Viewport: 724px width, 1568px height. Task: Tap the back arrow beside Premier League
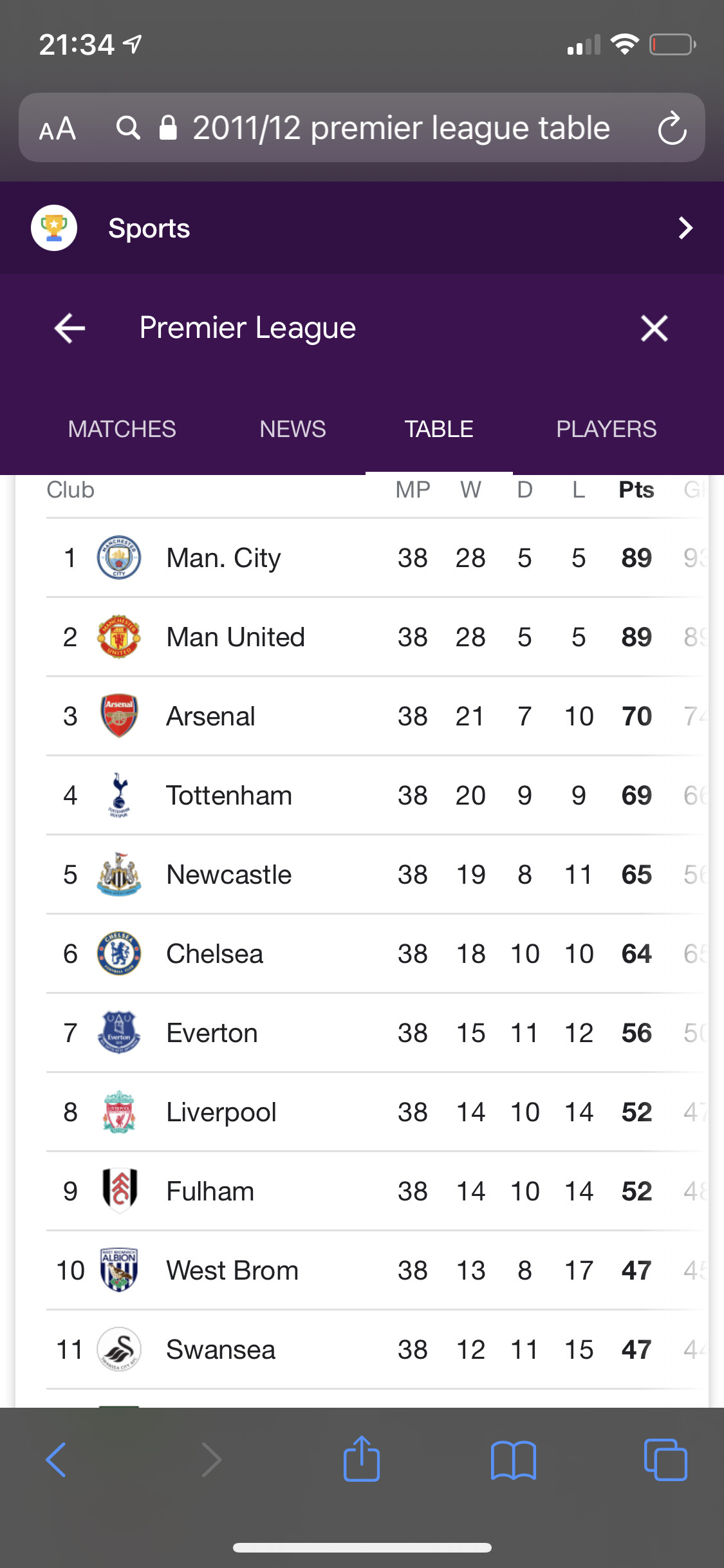coord(70,328)
